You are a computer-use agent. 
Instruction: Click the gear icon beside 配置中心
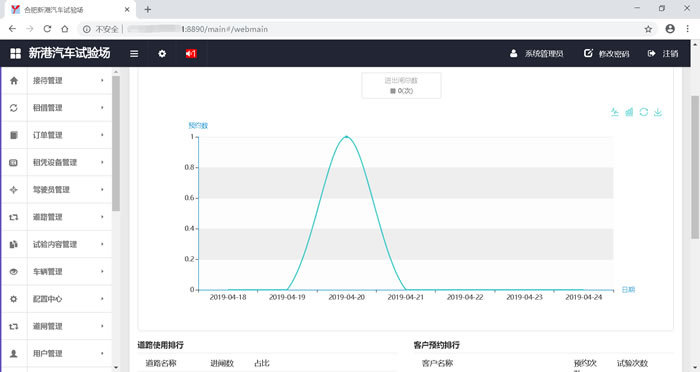click(x=14, y=299)
